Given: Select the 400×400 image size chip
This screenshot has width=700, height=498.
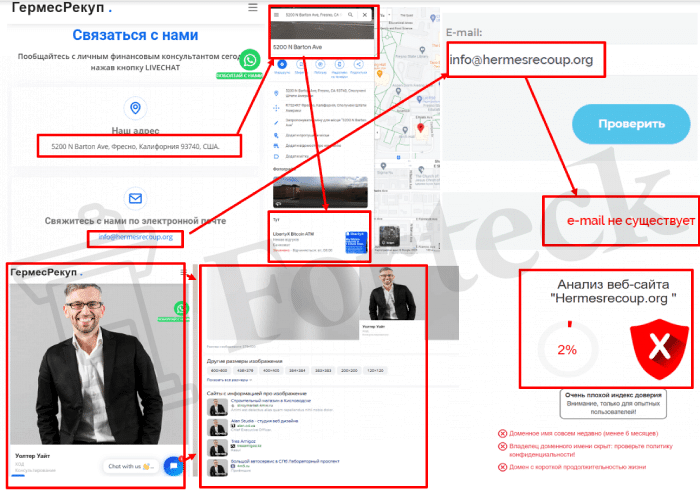Looking at the screenshot, I should (271, 370).
